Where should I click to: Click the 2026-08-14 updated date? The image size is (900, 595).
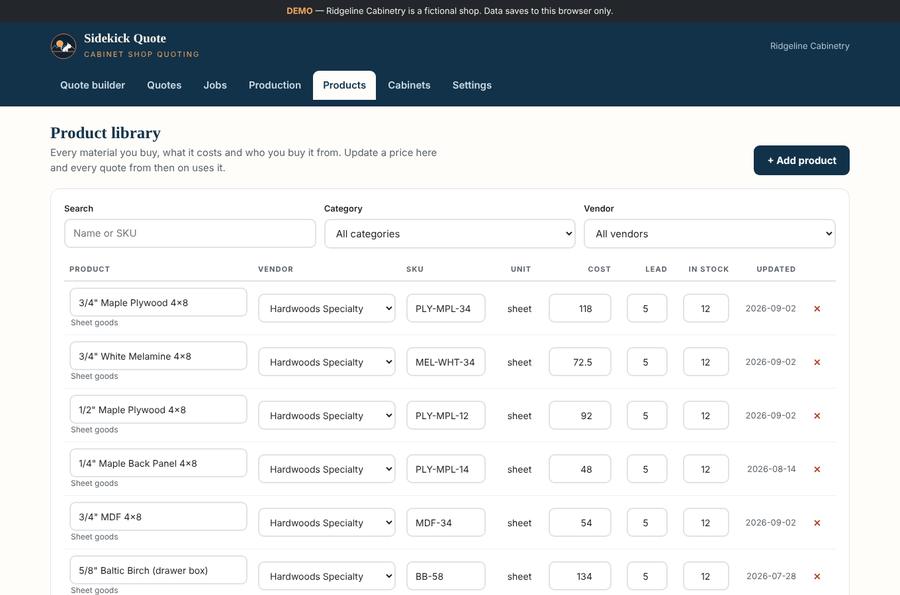tap(771, 469)
